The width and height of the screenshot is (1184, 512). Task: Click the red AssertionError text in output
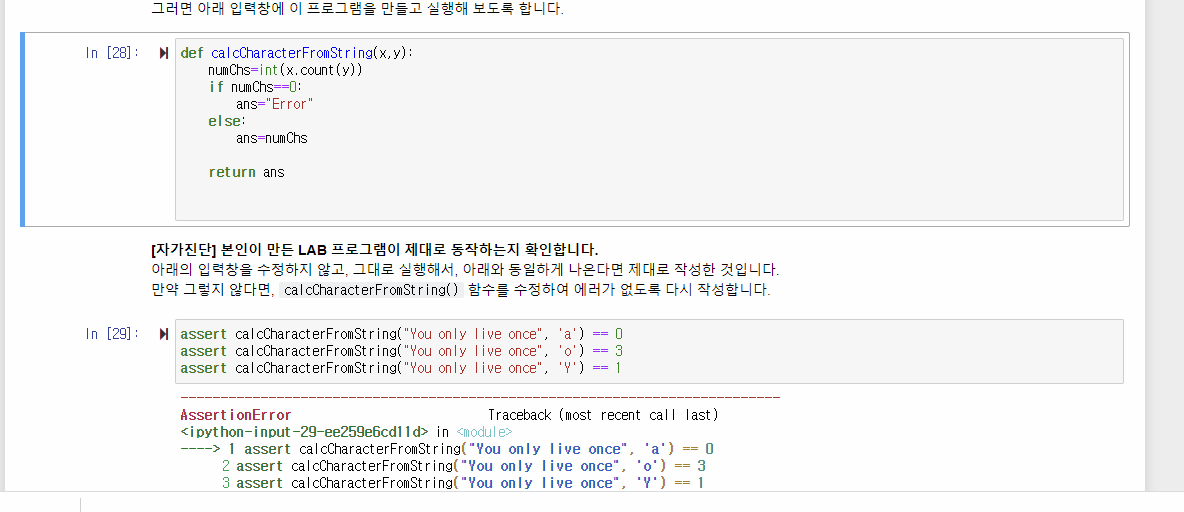236,415
